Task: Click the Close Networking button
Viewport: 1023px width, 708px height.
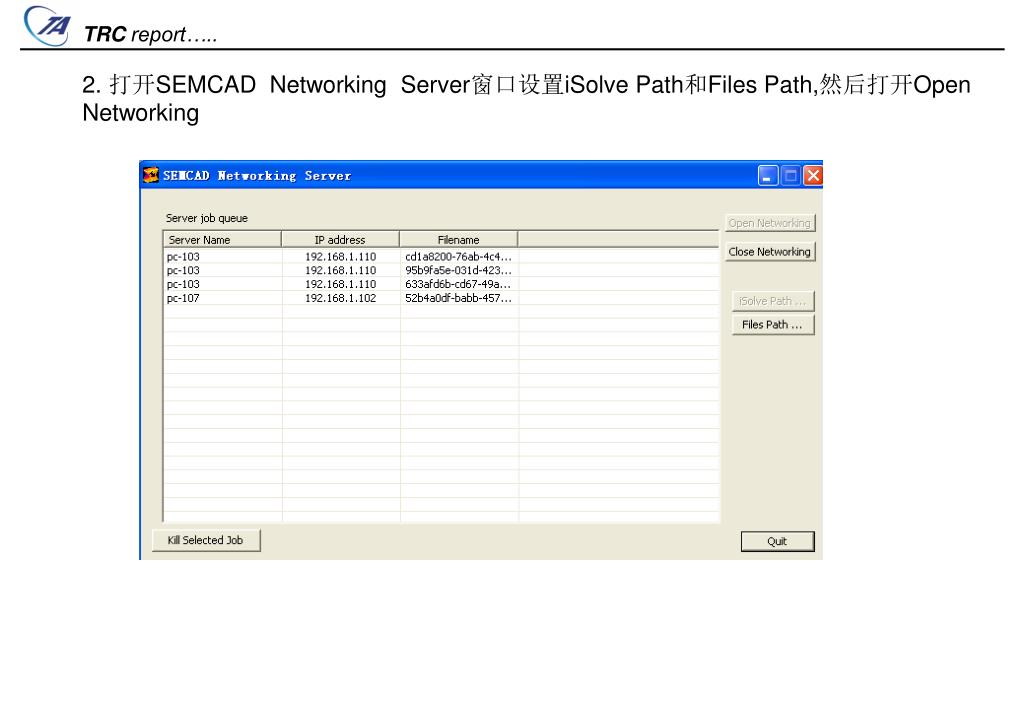Action: [770, 252]
